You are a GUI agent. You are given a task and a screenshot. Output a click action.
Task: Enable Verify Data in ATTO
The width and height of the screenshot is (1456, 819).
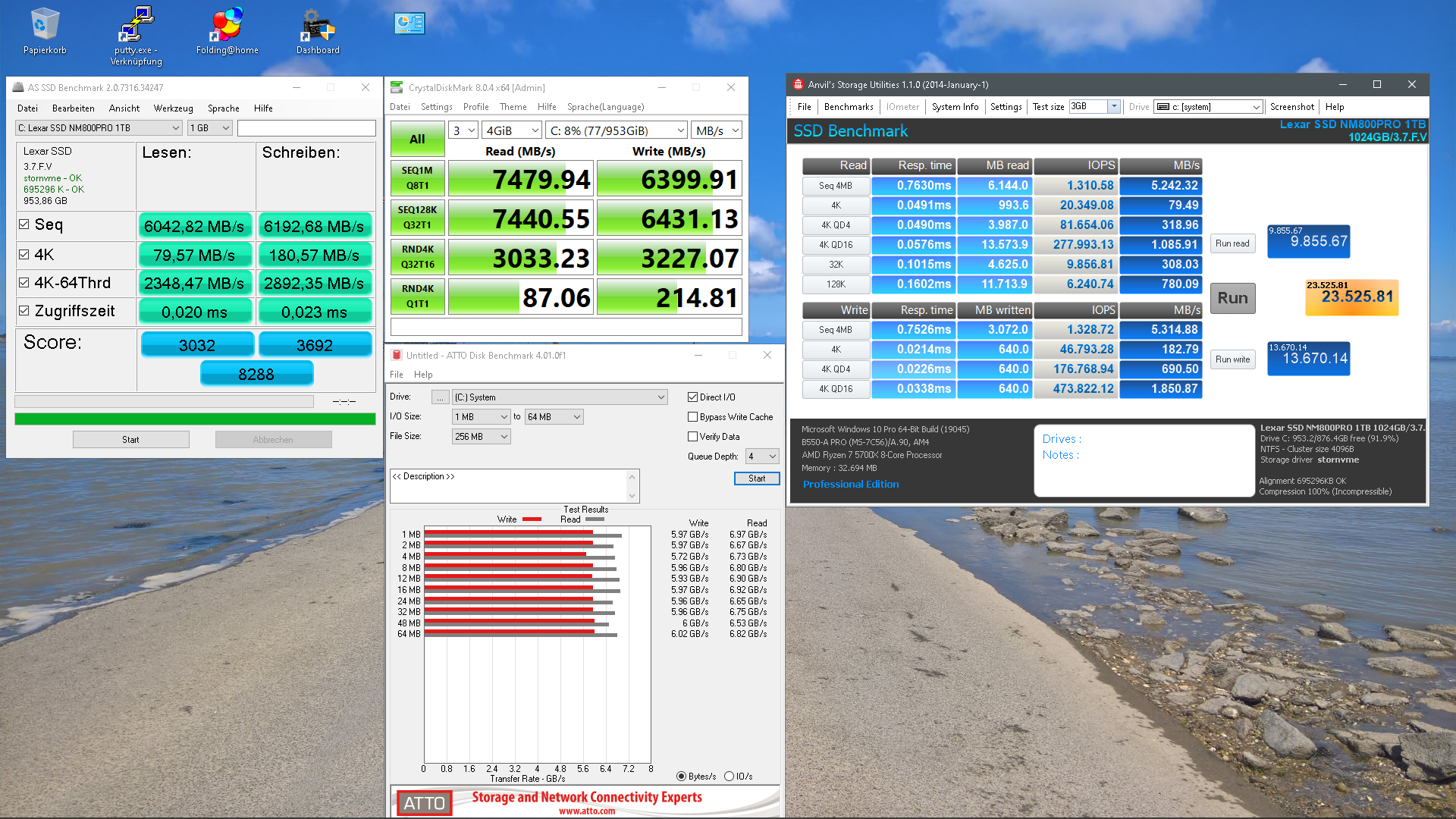point(692,437)
